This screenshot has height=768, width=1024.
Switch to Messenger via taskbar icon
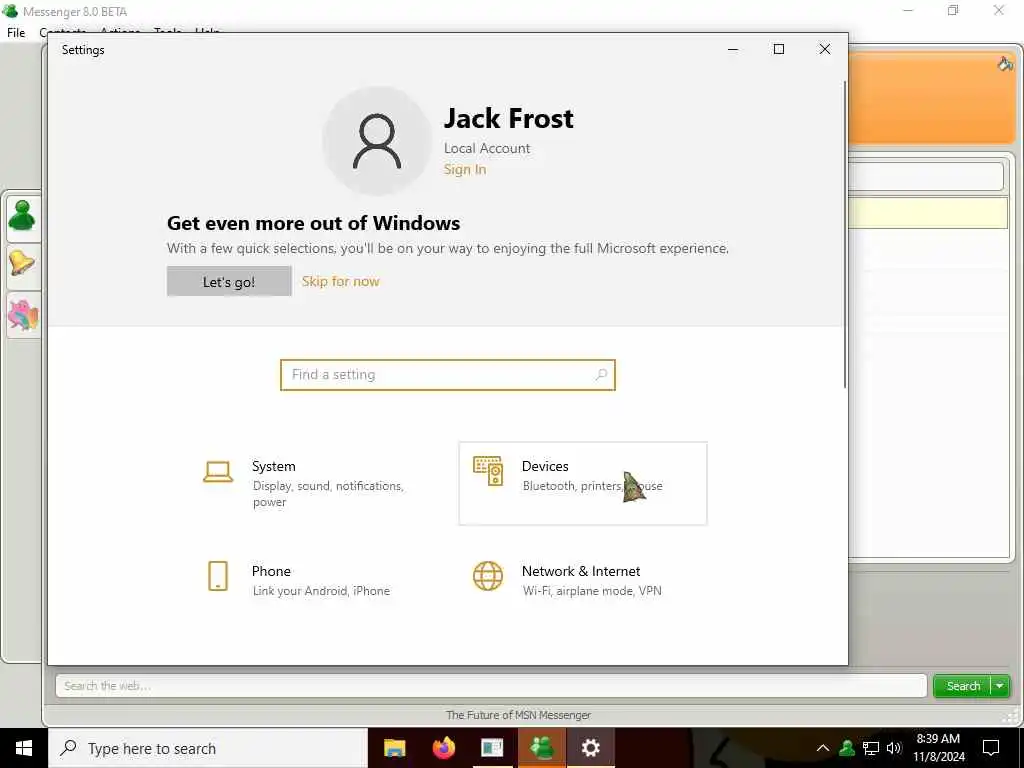click(542, 748)
